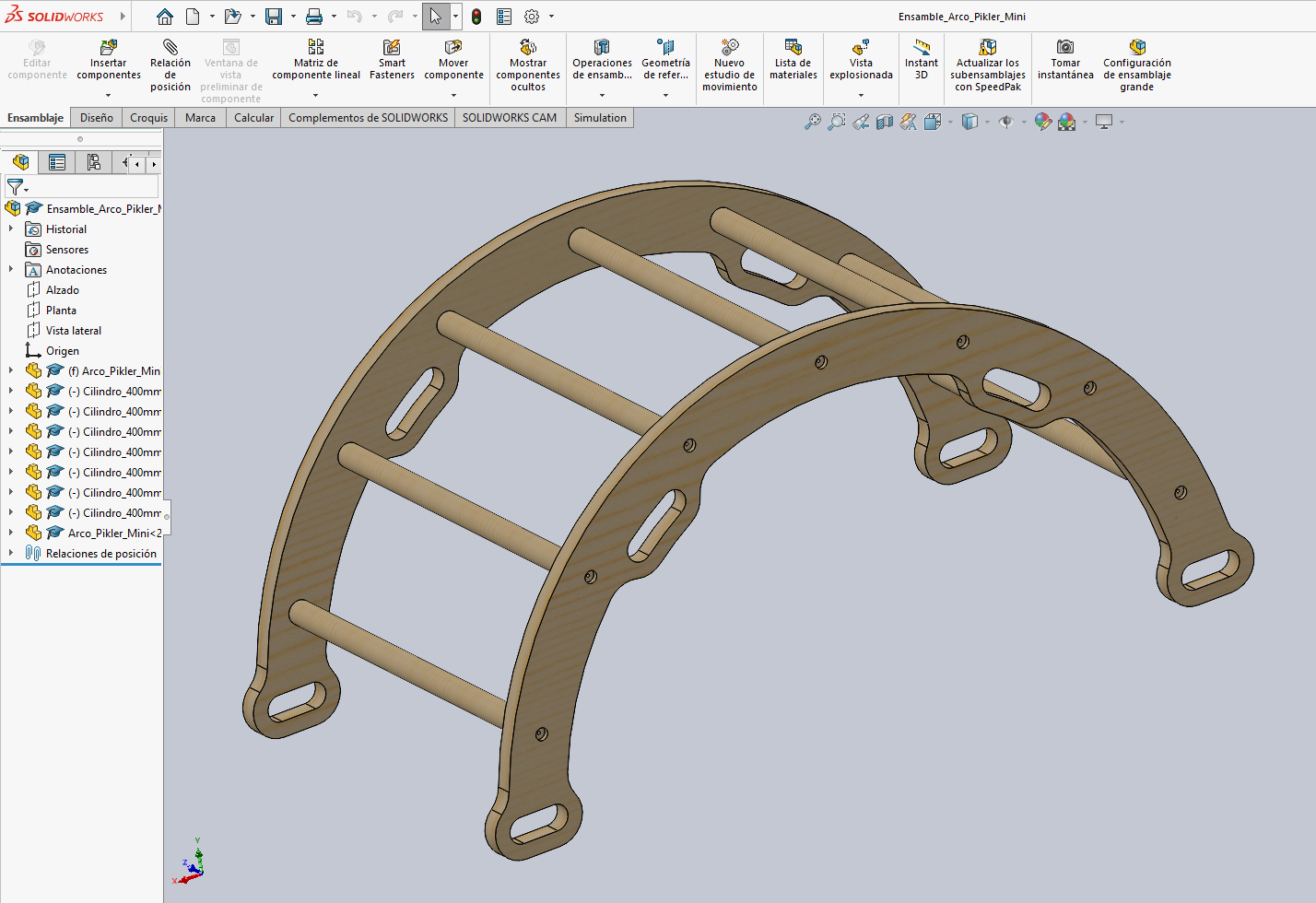Select the zoom encuadre icon in heads-up toolbar
1316x903 pixels.
point(836,121)
